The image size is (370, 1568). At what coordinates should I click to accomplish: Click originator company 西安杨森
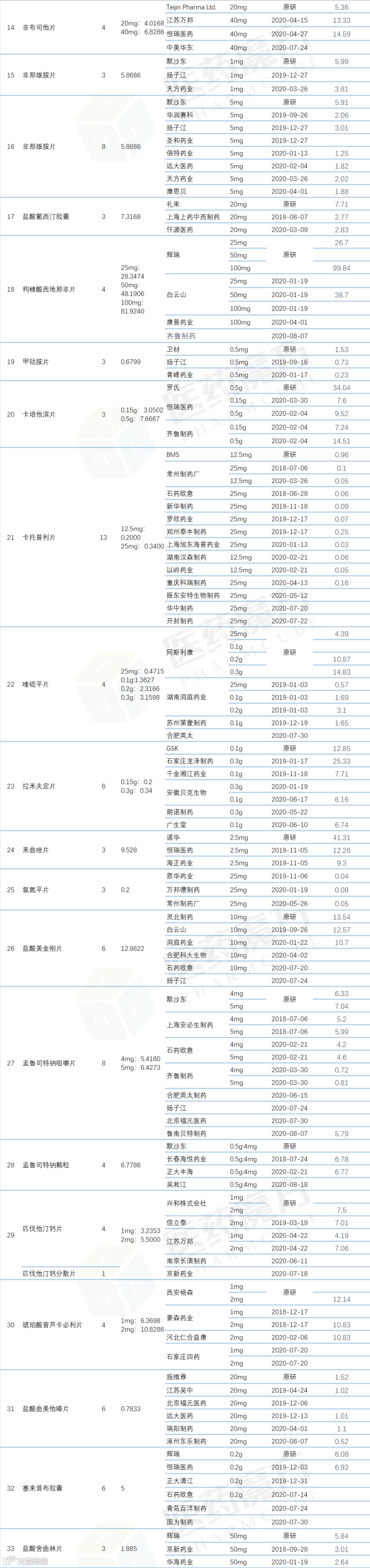(x=180, y=1293)
